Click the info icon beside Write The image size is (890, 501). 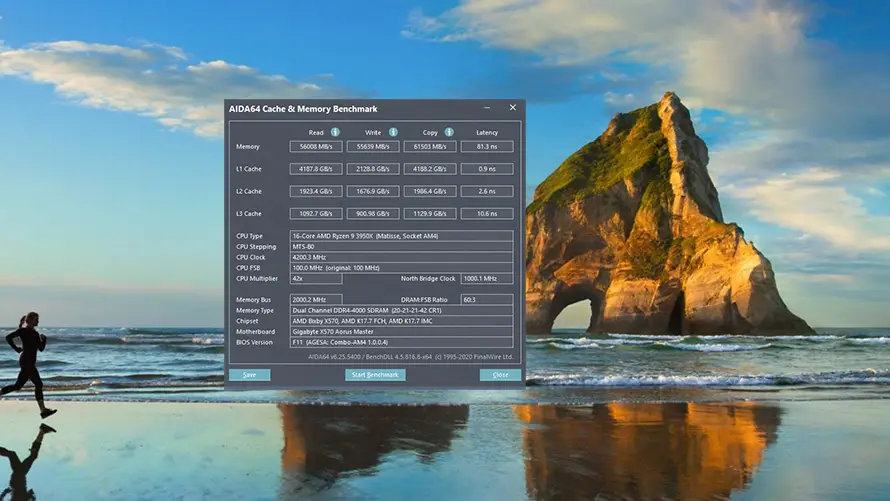pyautogui.click(x=393, y=132)
